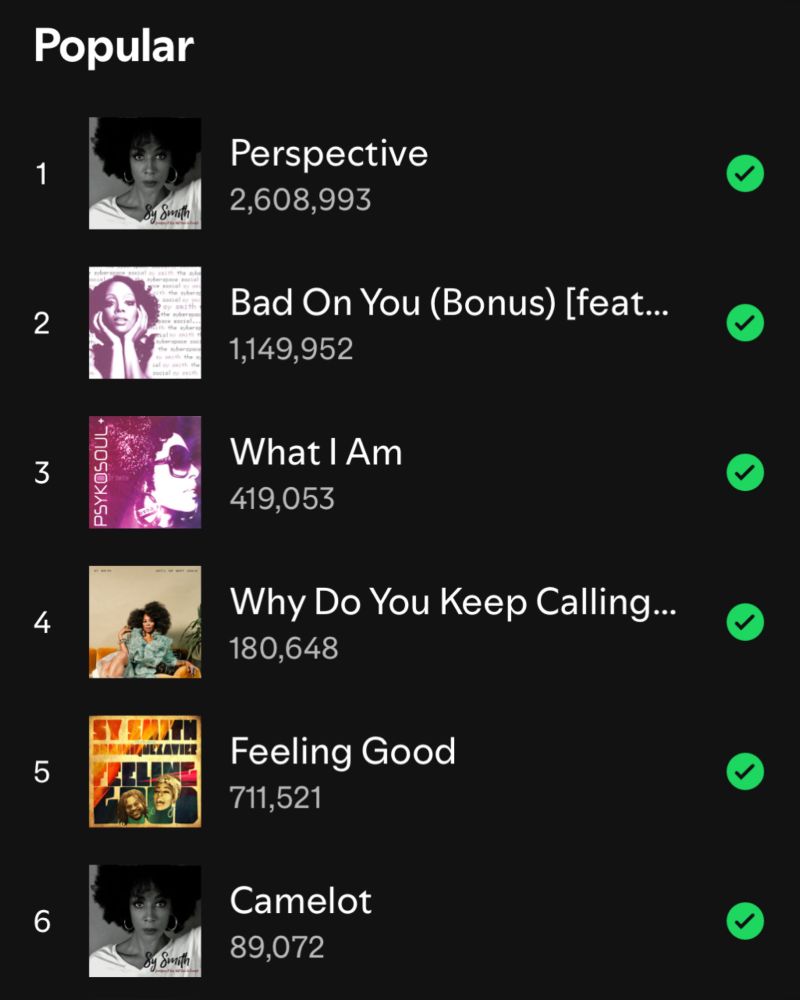Click the green checkmark next to Perspective
800x1000 pixels.
(745, 173)
